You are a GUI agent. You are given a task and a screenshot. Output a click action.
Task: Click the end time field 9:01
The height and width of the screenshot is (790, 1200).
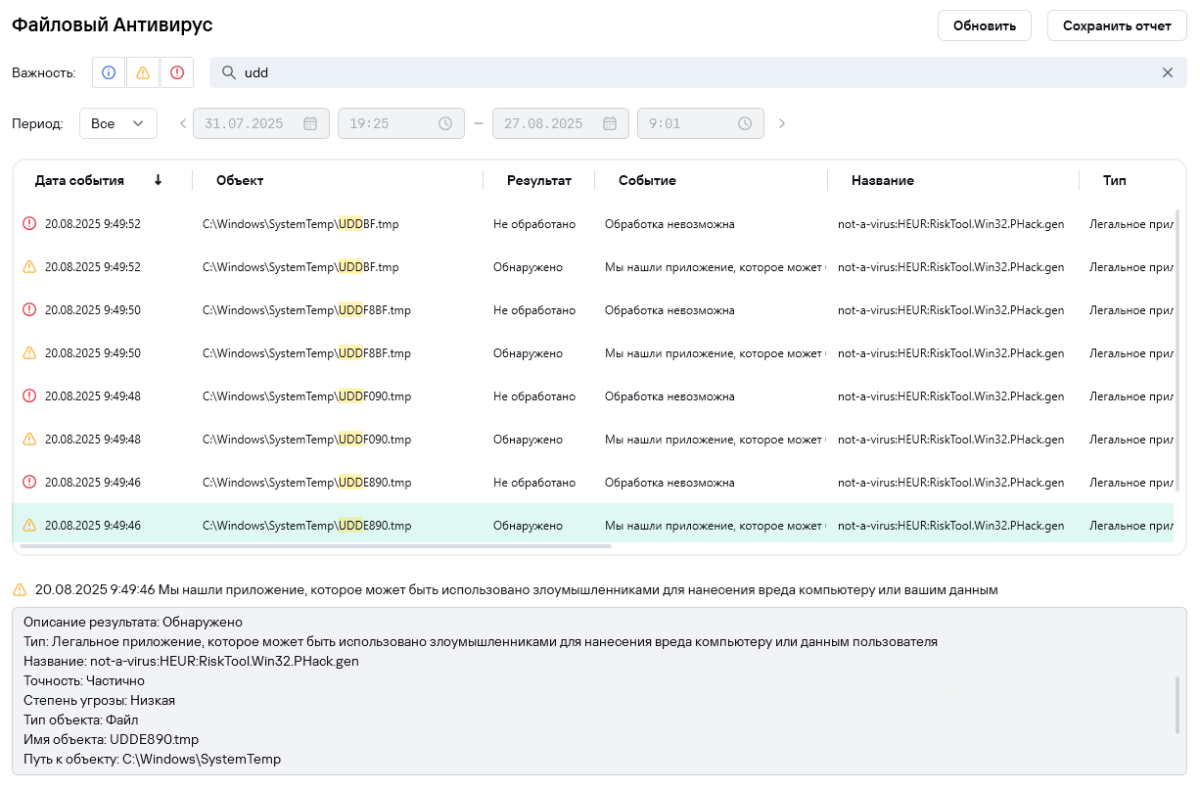[700, 124]
